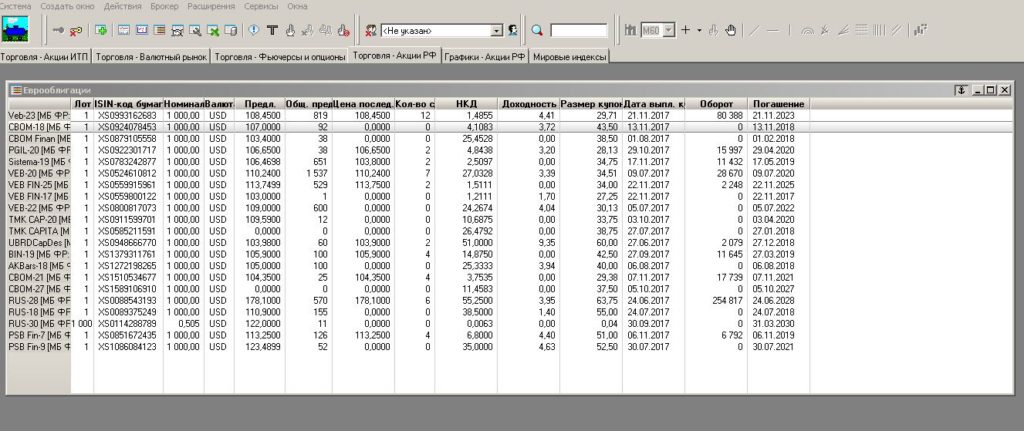This screenshot has width=1024, height=431.
Task: Click the chart candles icon before M60
Action: click(630, 30)
